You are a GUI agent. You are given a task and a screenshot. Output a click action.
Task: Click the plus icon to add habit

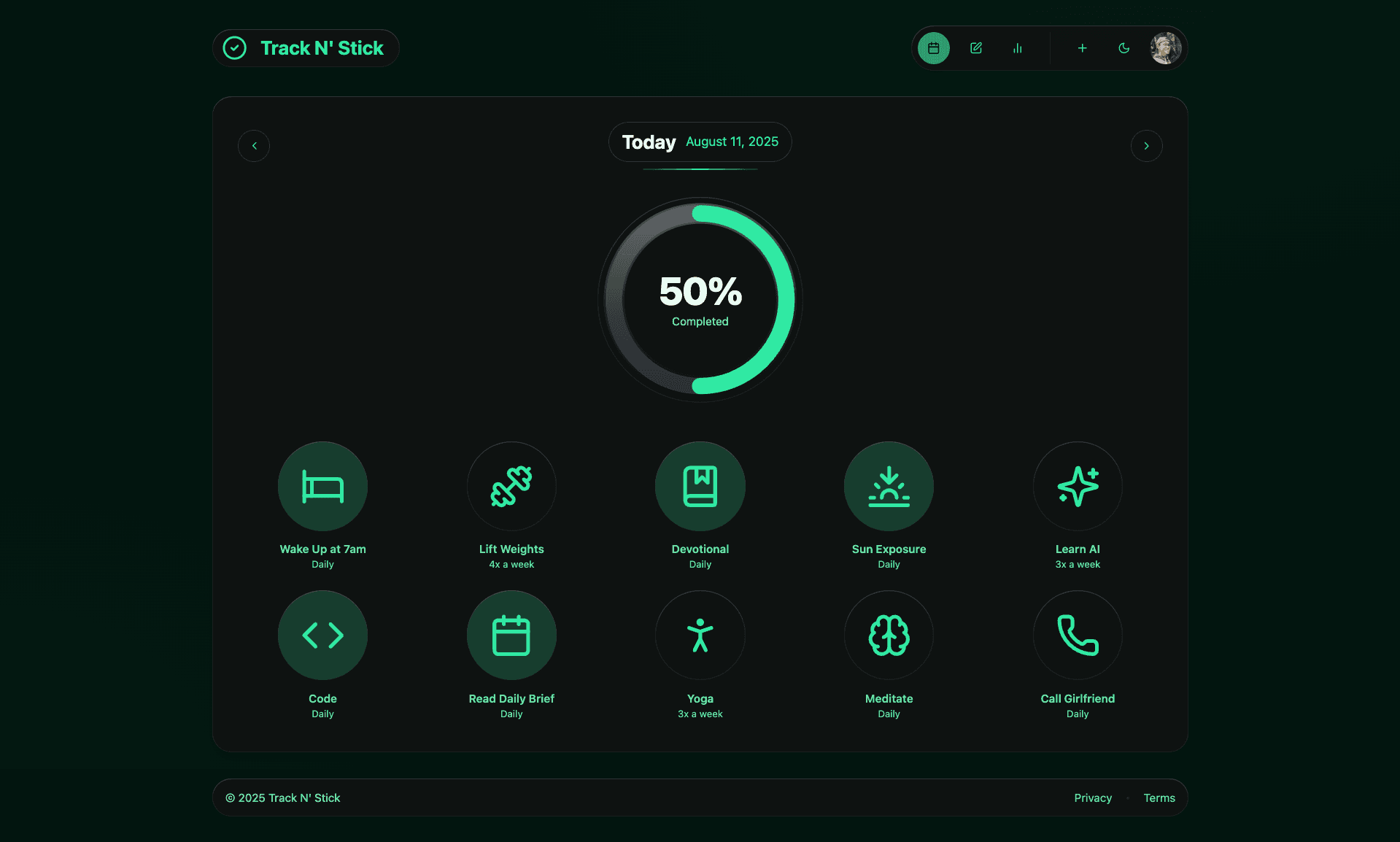coord(1082,48)
